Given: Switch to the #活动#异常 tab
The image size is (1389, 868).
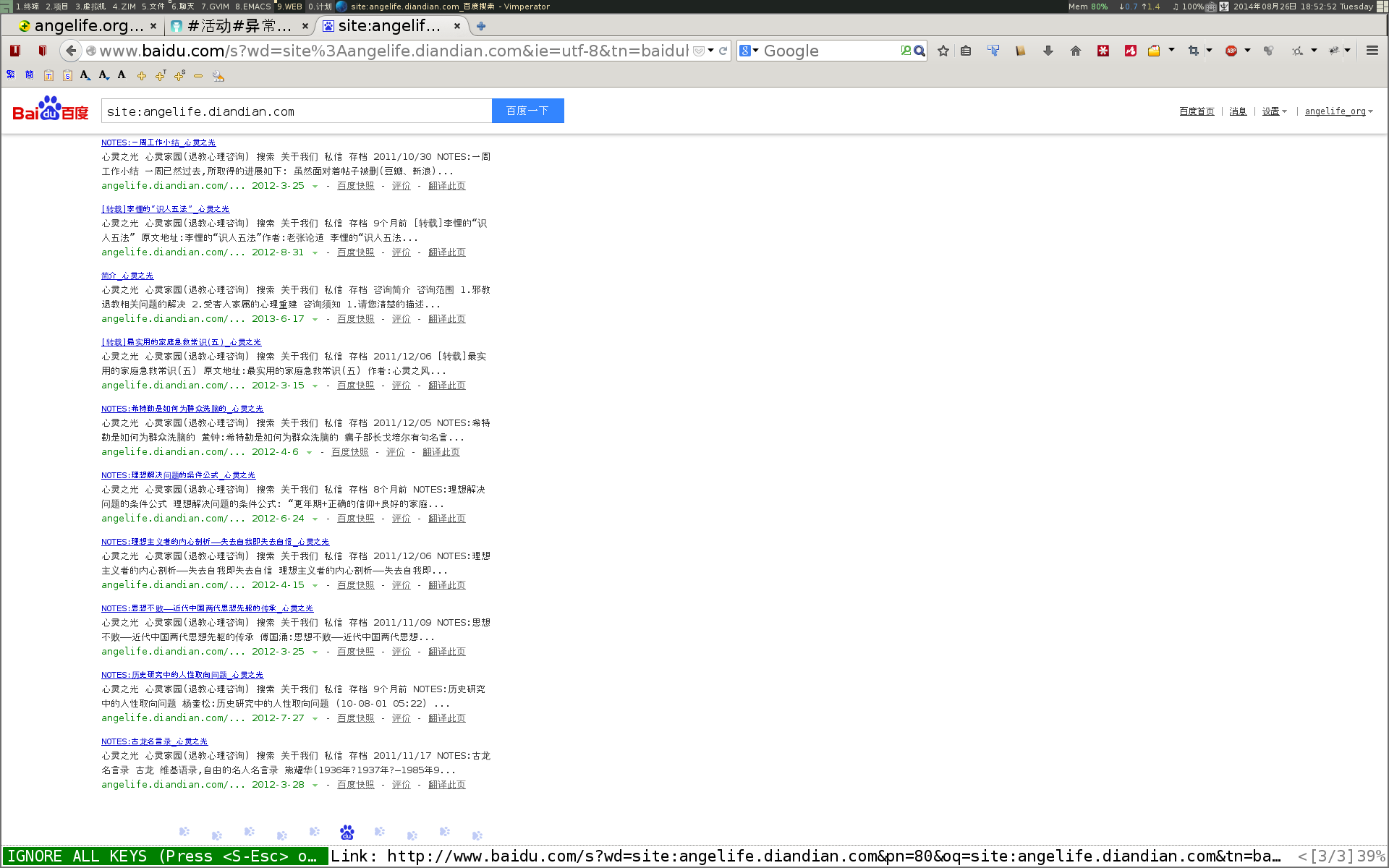Looking at the screenshot, I should coord(239,26).
